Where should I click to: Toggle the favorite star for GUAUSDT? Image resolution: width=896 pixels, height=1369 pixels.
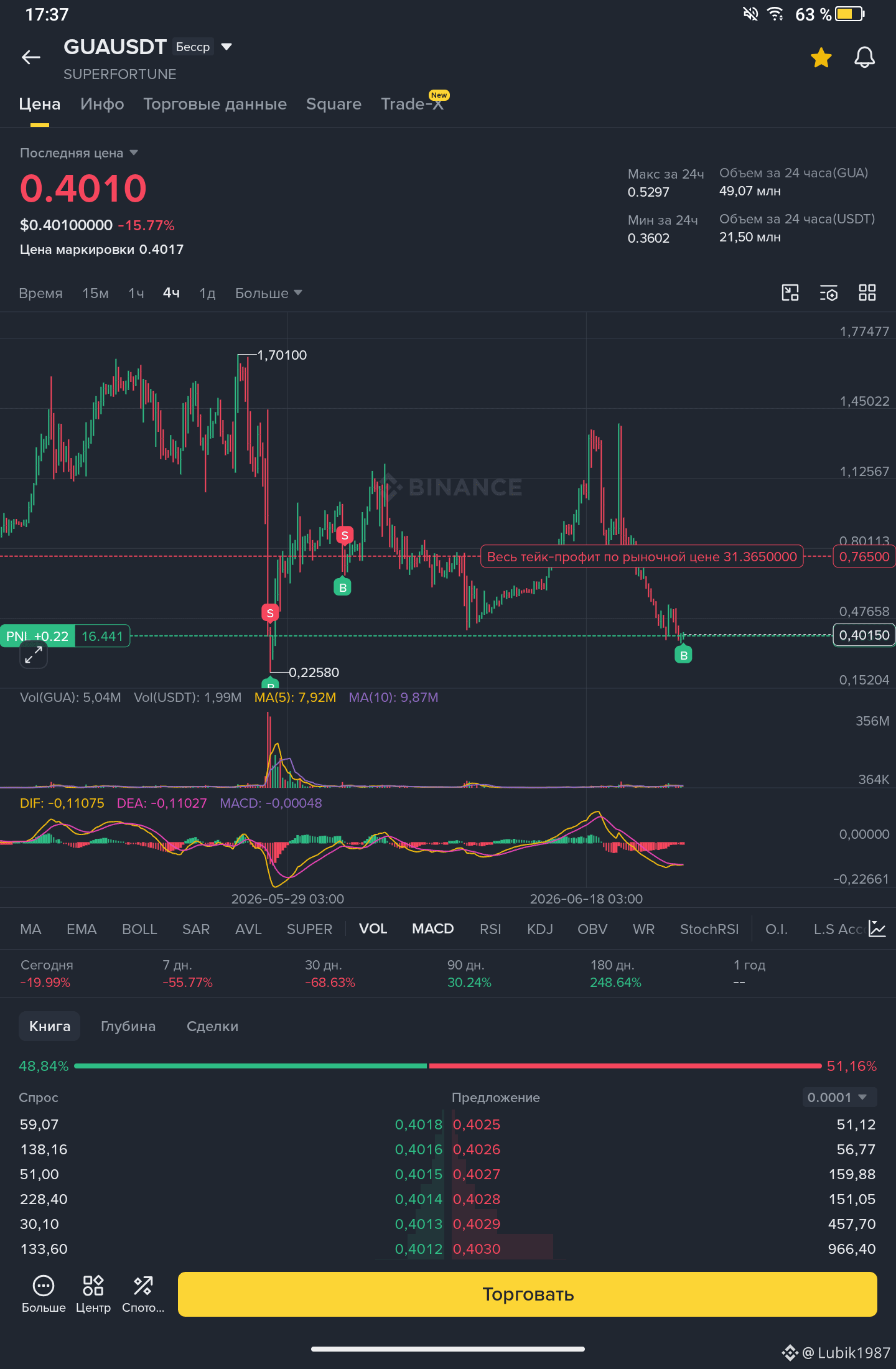click(821, 58)
